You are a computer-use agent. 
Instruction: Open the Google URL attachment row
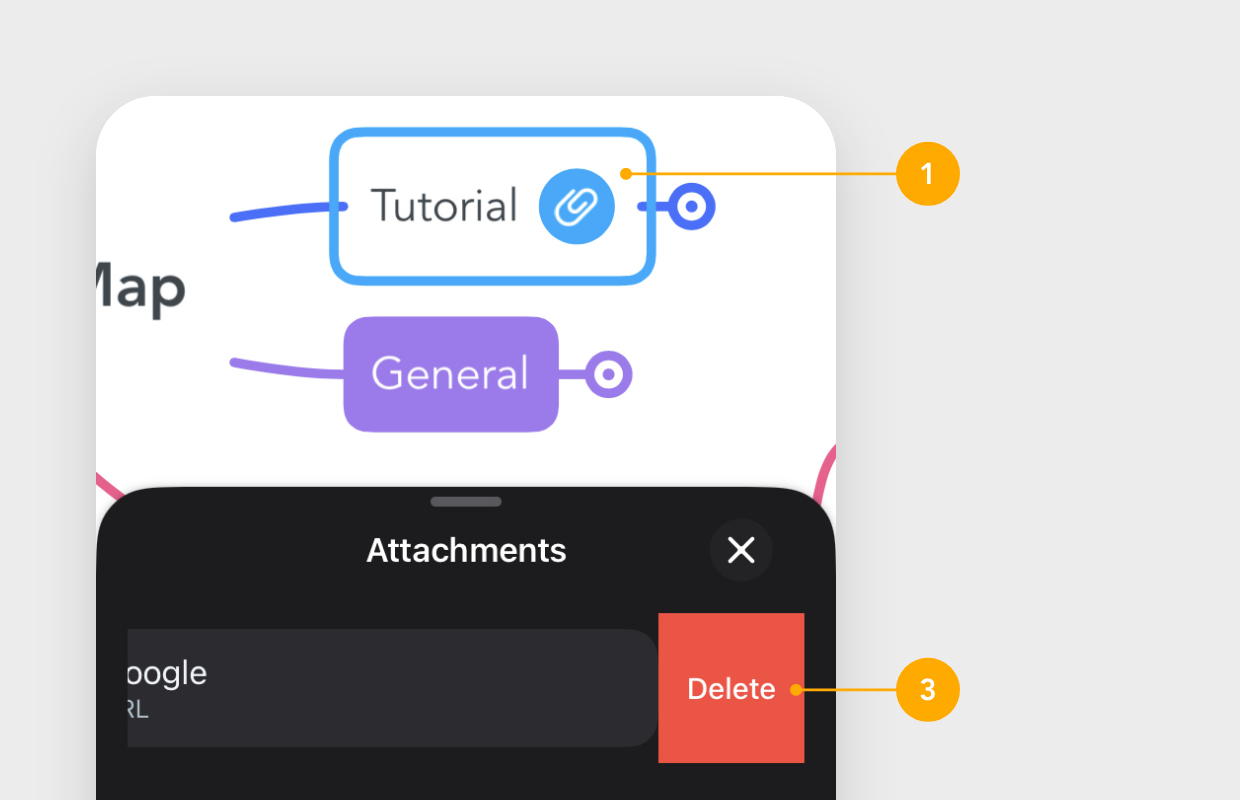click(x=392, y=688)
